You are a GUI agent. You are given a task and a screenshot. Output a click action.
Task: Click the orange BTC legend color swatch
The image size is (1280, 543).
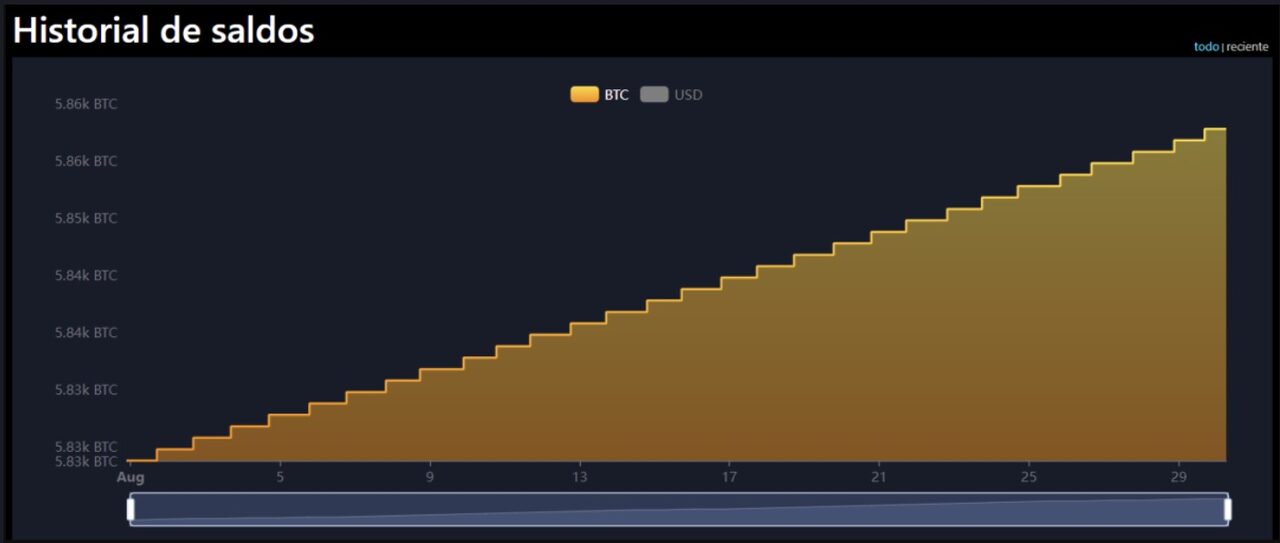click(584, 95)
